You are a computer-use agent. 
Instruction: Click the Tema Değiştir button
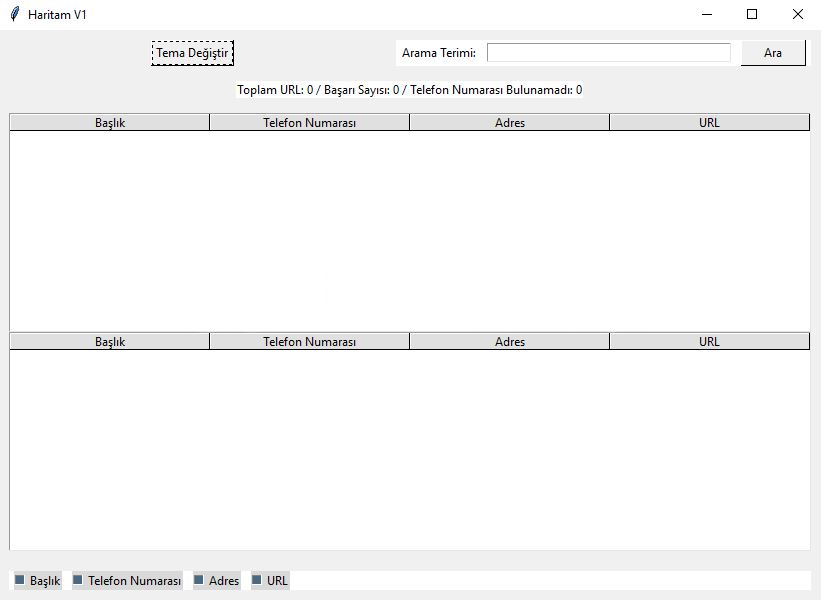(192, 53)
